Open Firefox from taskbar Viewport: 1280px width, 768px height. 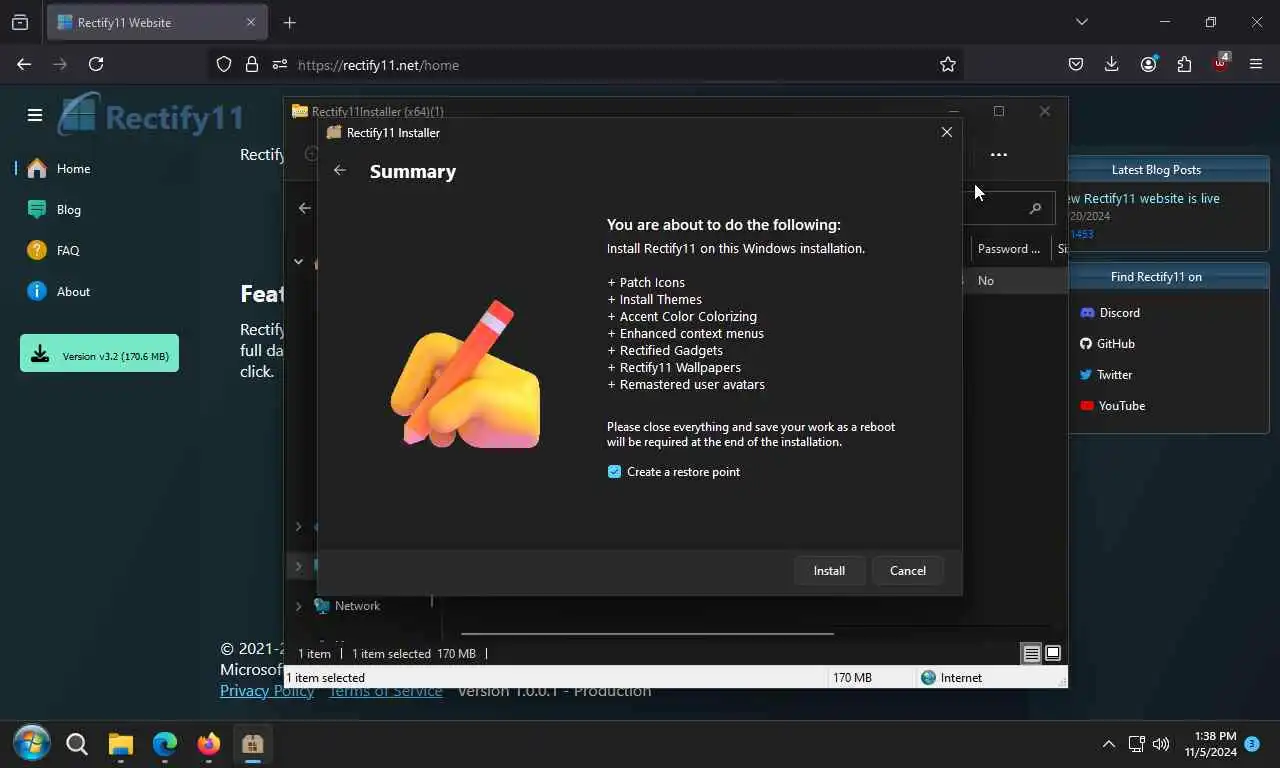(x=208, y=744)
